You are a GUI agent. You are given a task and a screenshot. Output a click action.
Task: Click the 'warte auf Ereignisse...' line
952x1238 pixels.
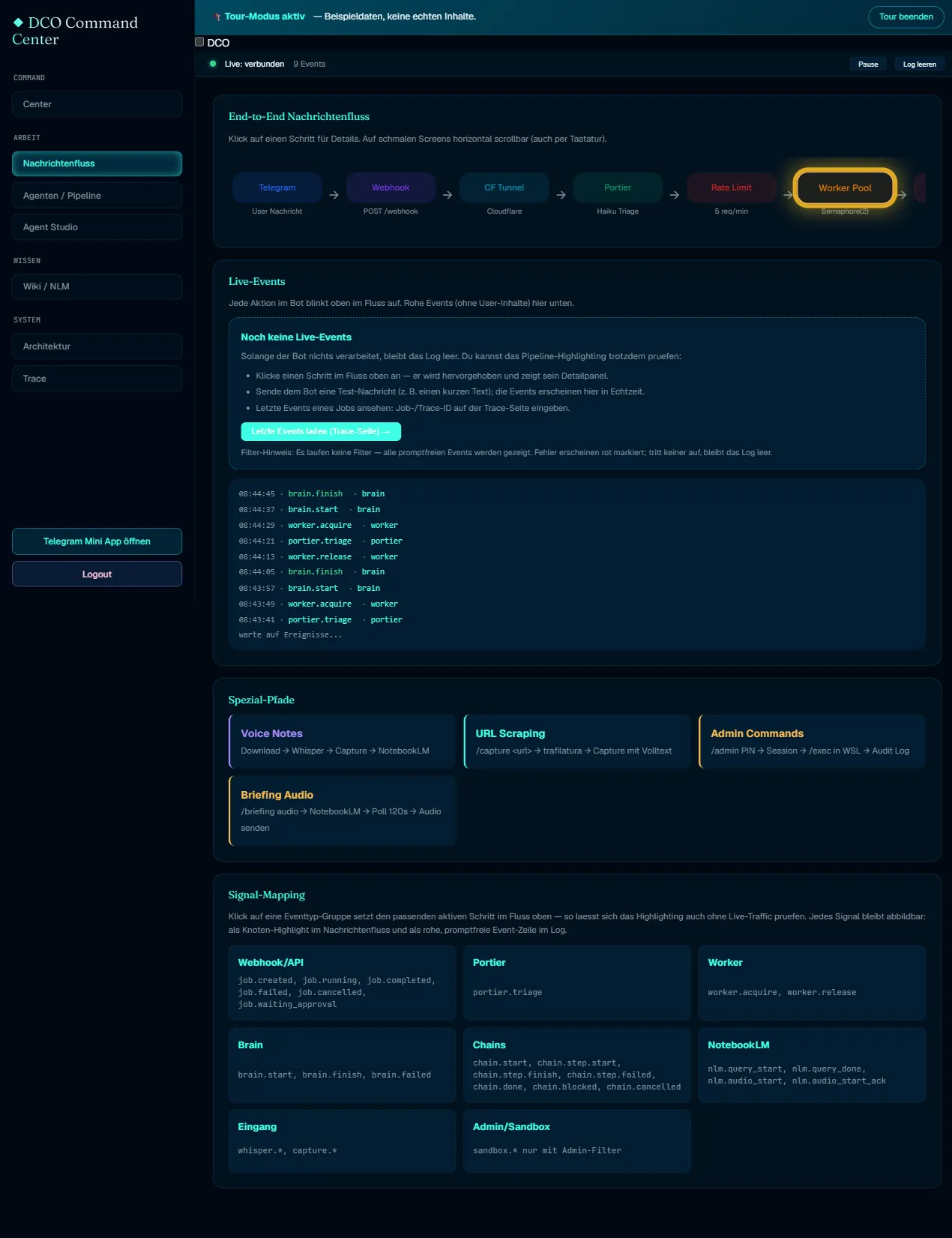coord(290,634)
